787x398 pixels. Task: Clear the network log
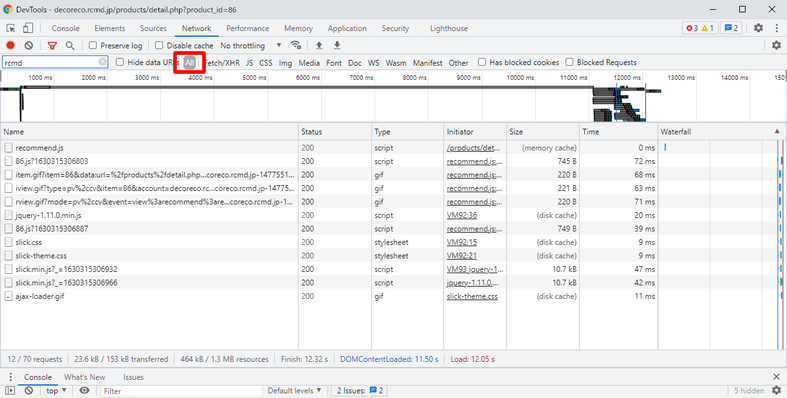click(x=29, y=45)
